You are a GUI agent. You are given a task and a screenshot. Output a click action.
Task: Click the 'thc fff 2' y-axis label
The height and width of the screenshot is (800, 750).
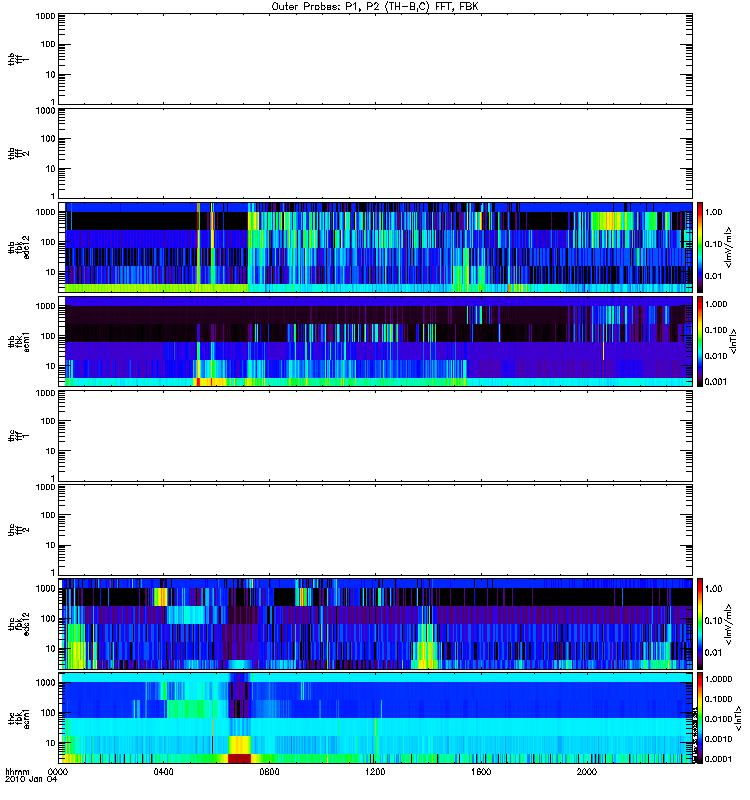19,529
